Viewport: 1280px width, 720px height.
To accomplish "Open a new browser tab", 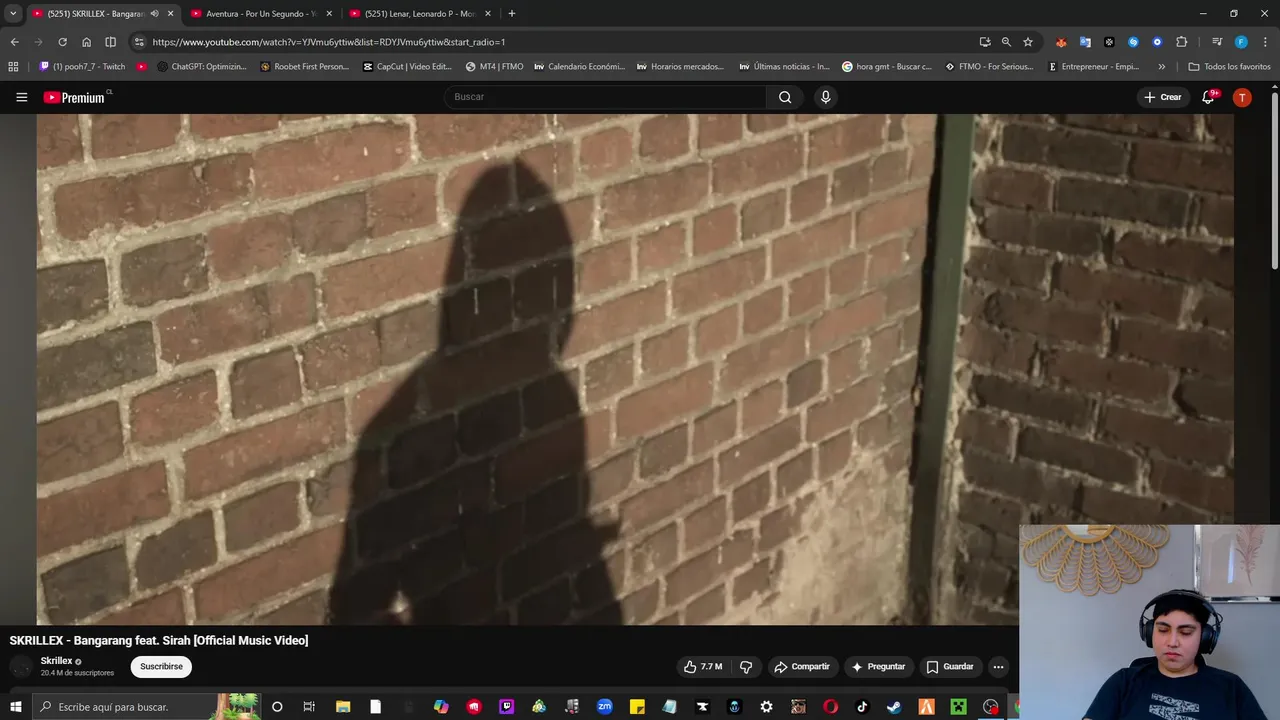I will coord(512,14).
